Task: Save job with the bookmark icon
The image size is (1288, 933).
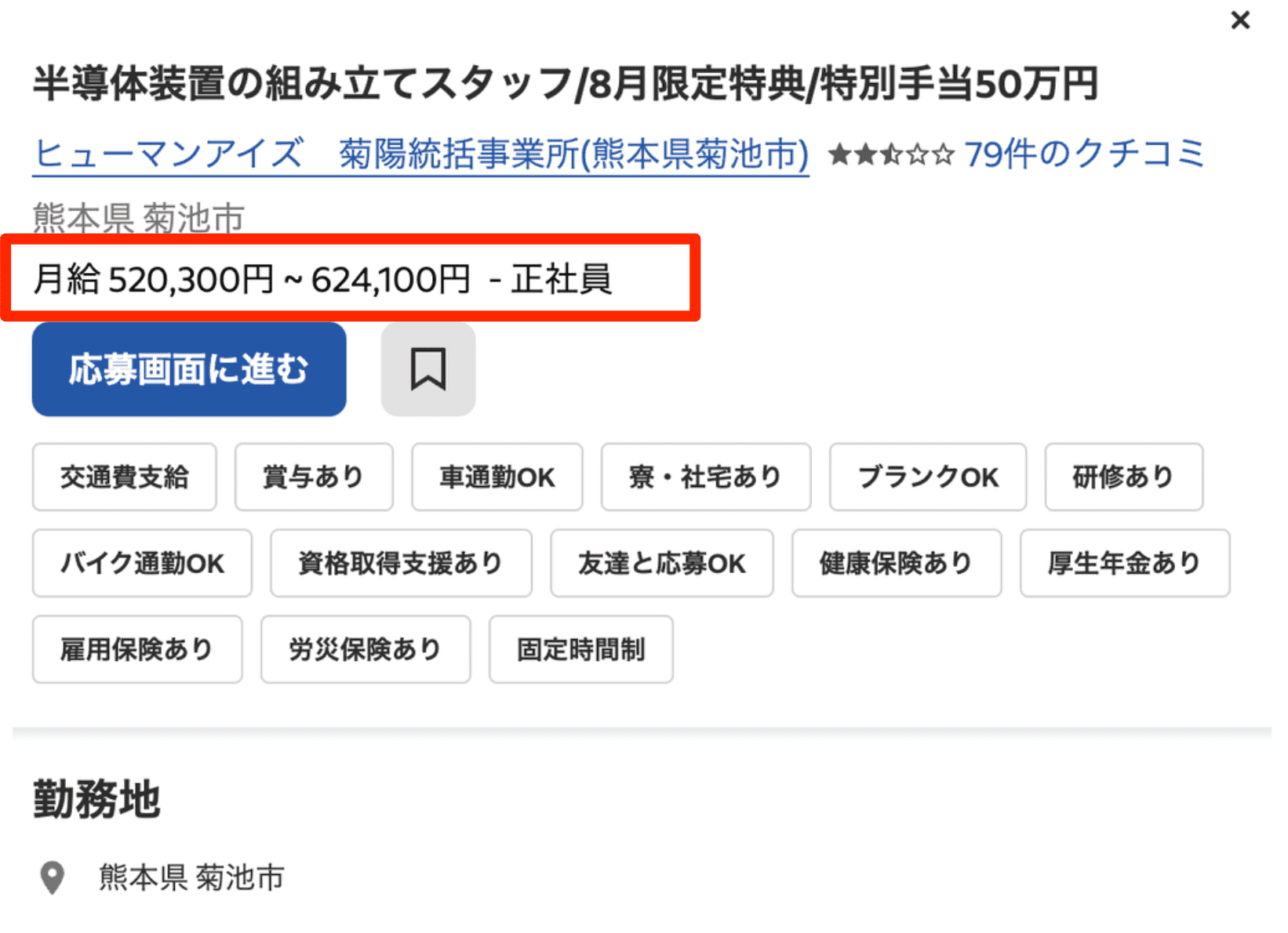Action: (x=428, y=369)
